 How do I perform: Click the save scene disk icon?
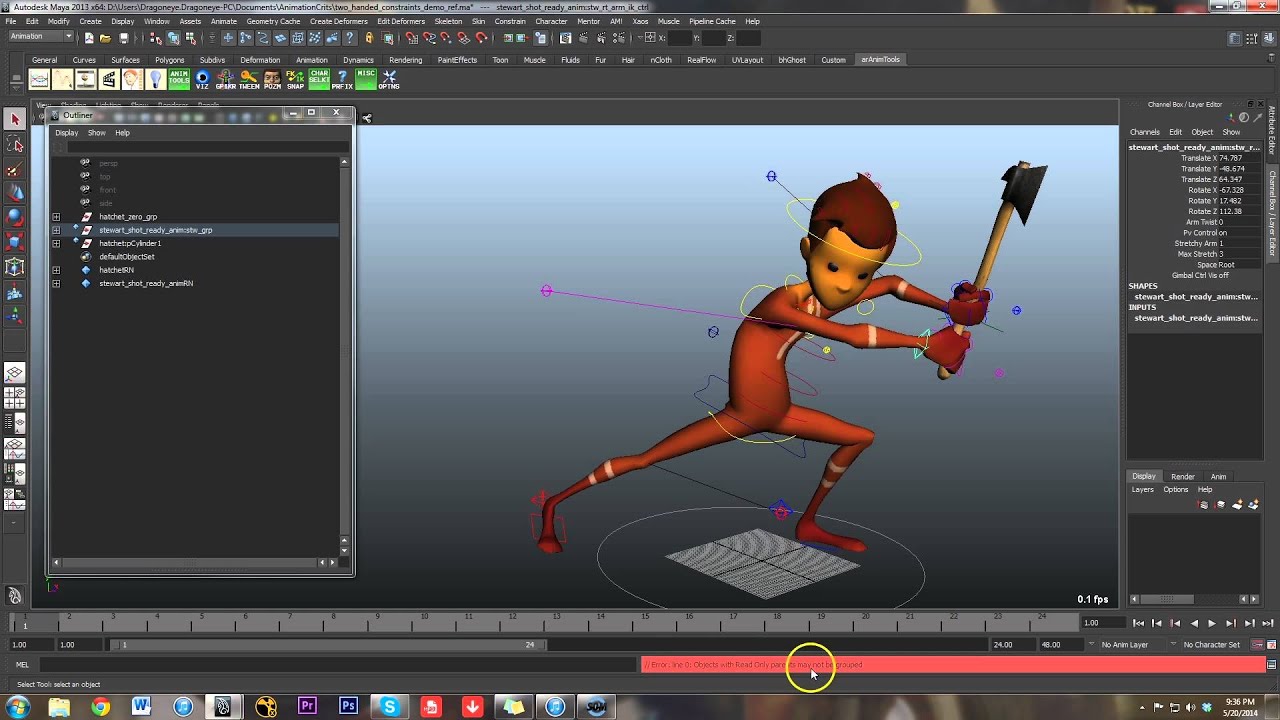[x=124, y=38]
